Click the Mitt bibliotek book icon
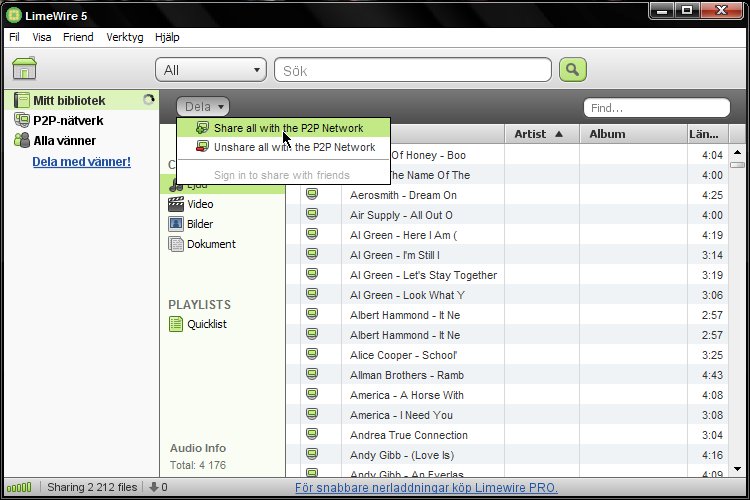The width and height of the screenshot is (750, 500). (22, 100)
